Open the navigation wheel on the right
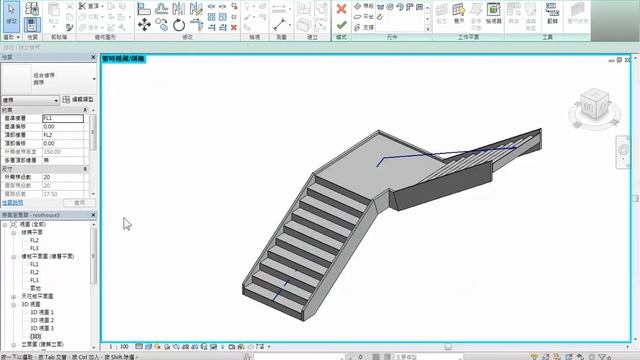The width and height of the screenshot is (640, 360). [x=623, y=151]
